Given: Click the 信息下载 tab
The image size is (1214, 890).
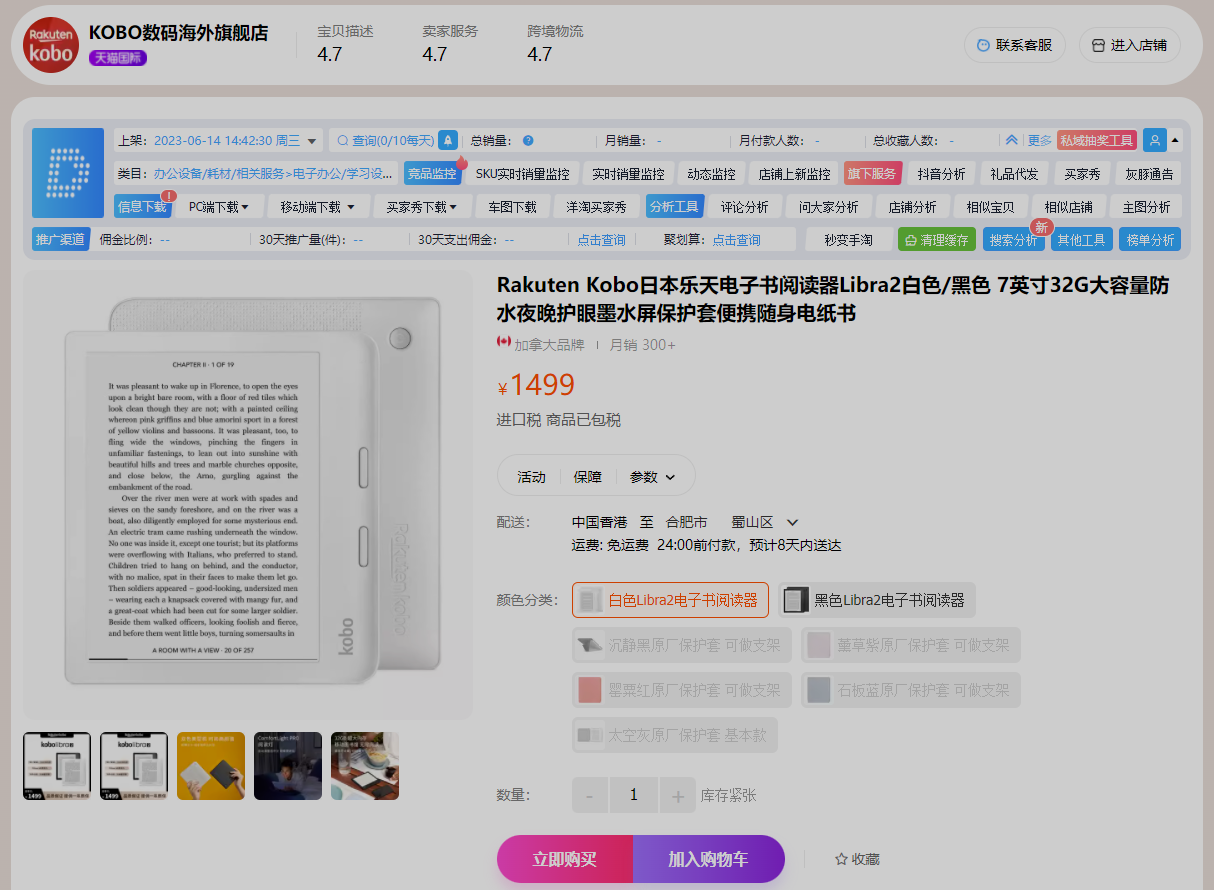Looking at the screenshot, I should pyautogui.click(x=143, y=207).
